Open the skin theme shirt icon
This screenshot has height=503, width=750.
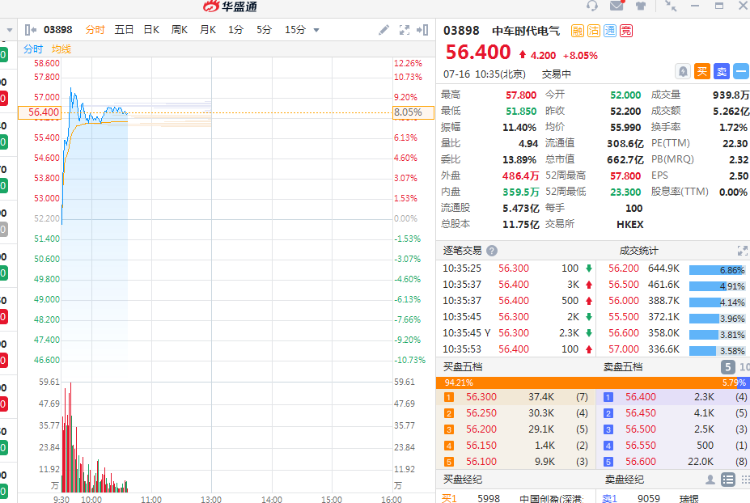click(640, 6)
